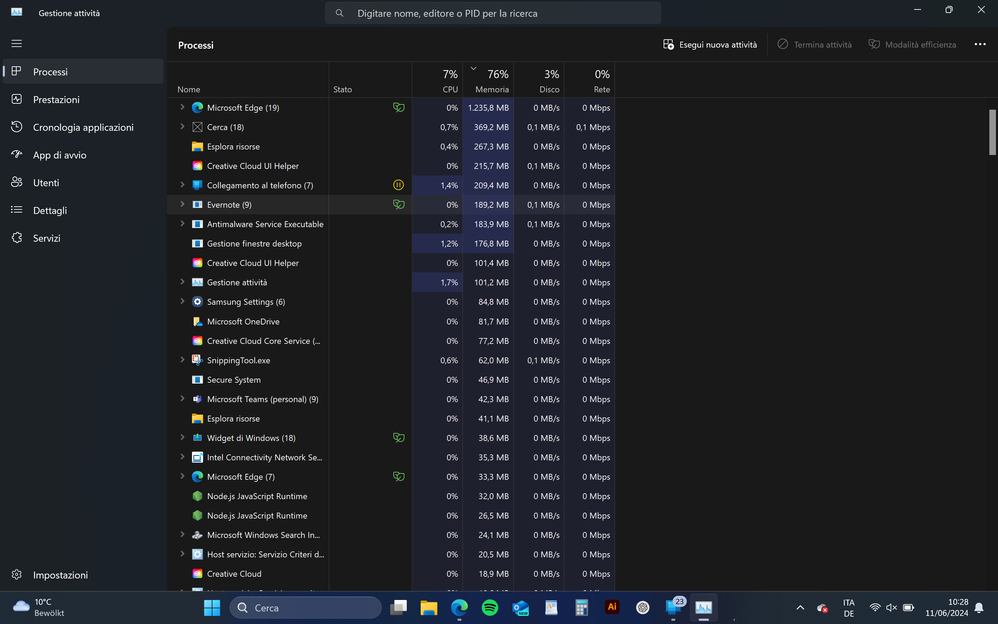Open the Servizi page
The height and width of the screenshot is (624, 998).
[83, 238]
